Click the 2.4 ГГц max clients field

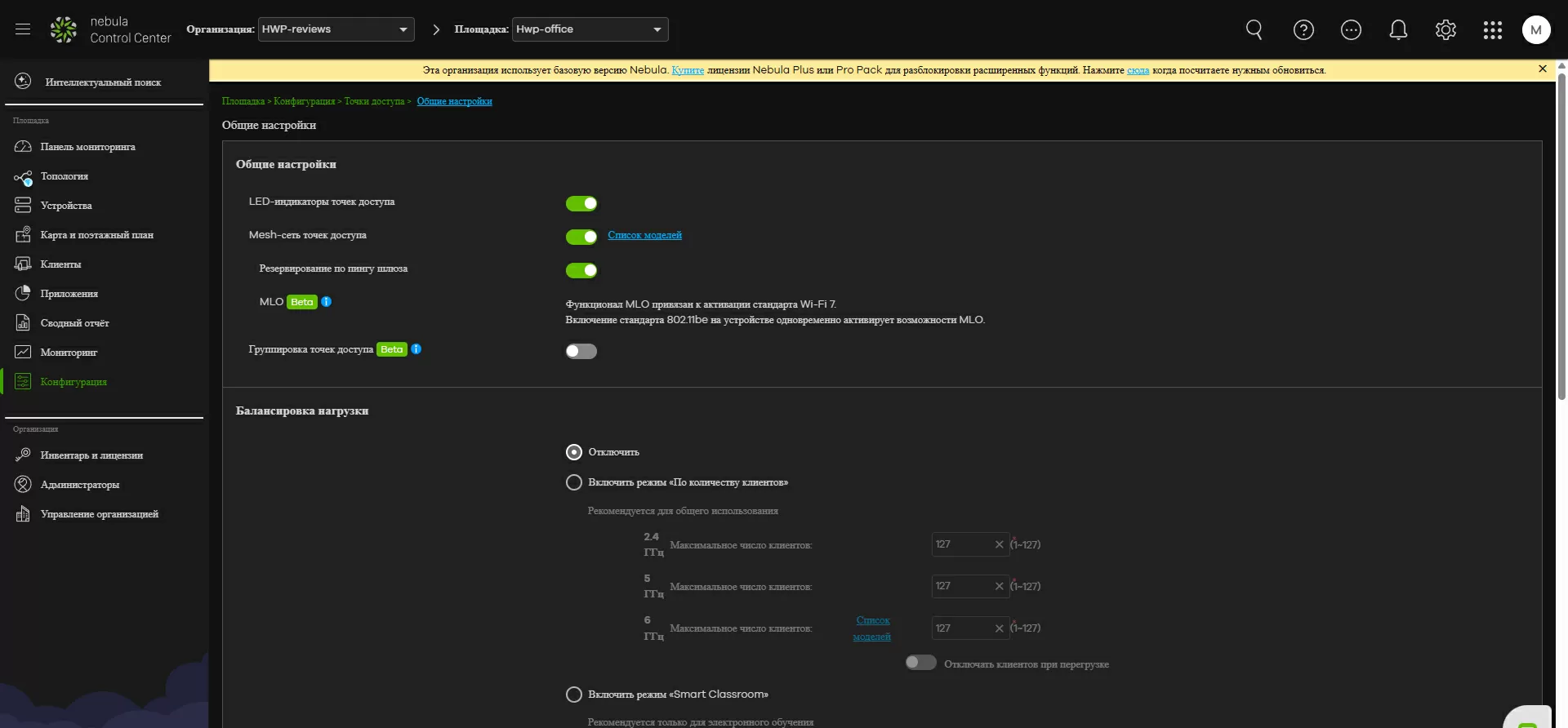tap(962, 544)
